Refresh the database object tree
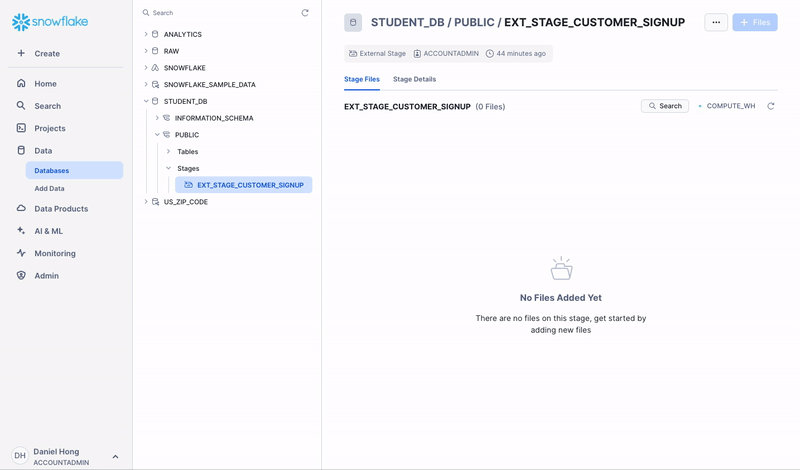 tap(305, 13)
